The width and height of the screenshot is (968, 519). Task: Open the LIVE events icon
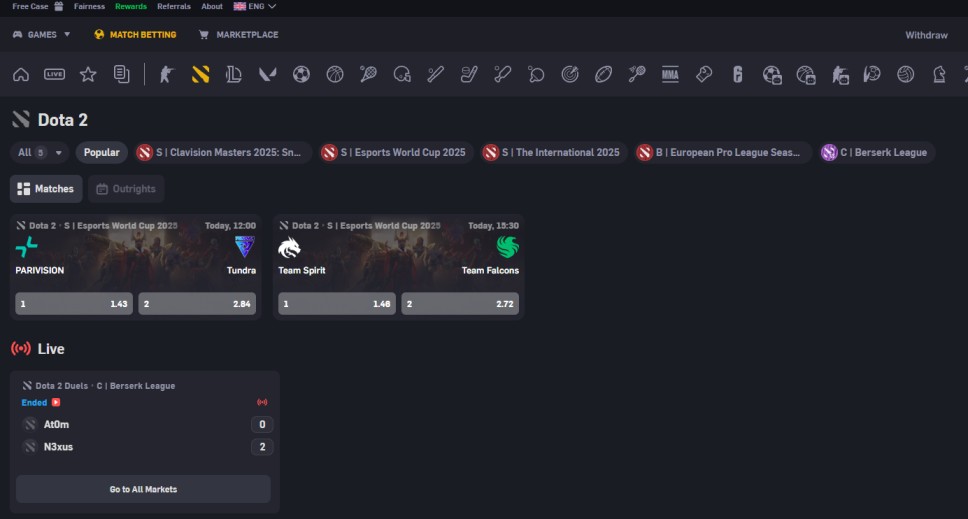point(54,75)
